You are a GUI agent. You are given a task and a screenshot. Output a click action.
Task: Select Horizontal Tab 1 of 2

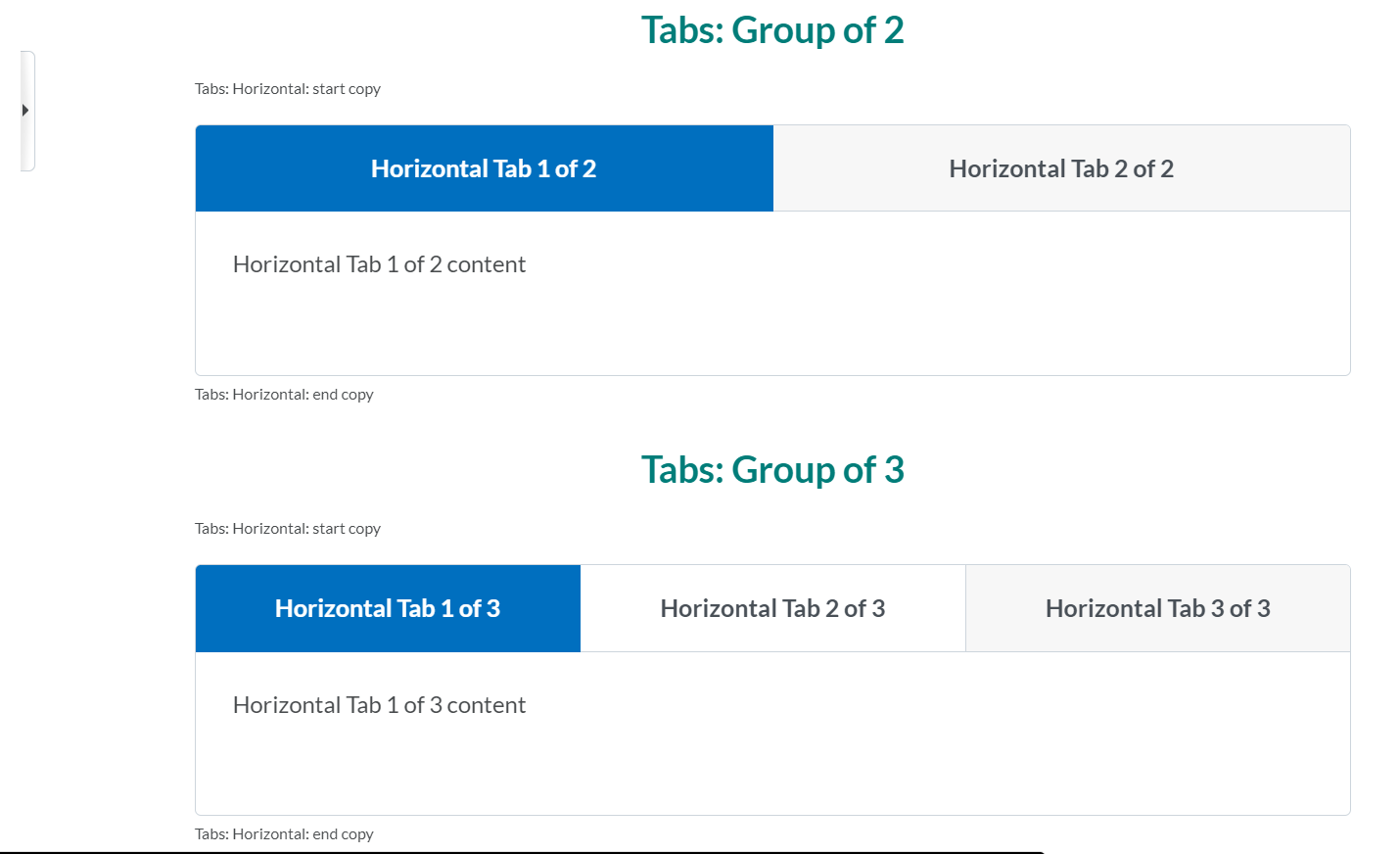(x=484, y=168)
